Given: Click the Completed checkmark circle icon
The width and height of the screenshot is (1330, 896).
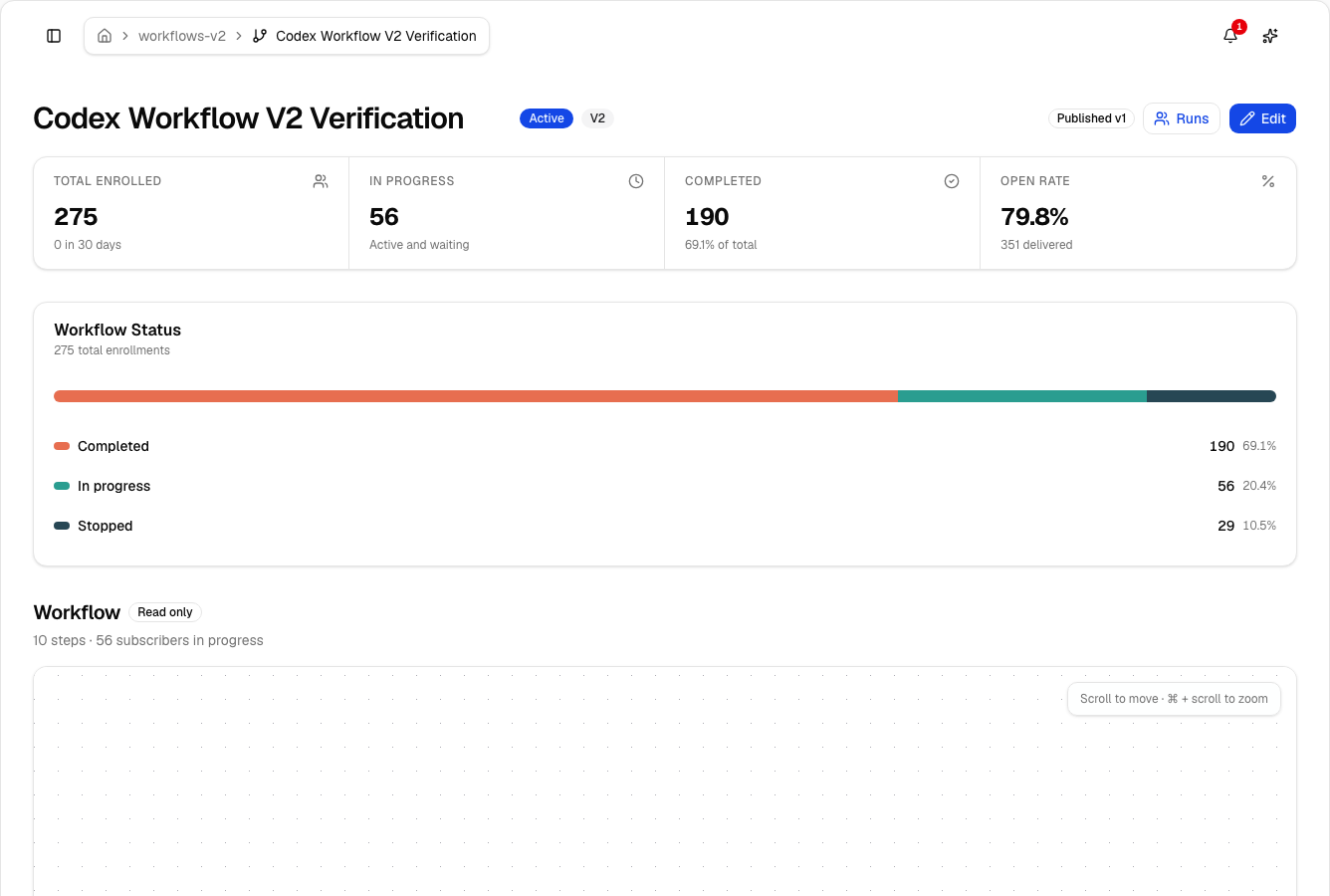Looking at the screenshot, I should click(x=952, y=181).
